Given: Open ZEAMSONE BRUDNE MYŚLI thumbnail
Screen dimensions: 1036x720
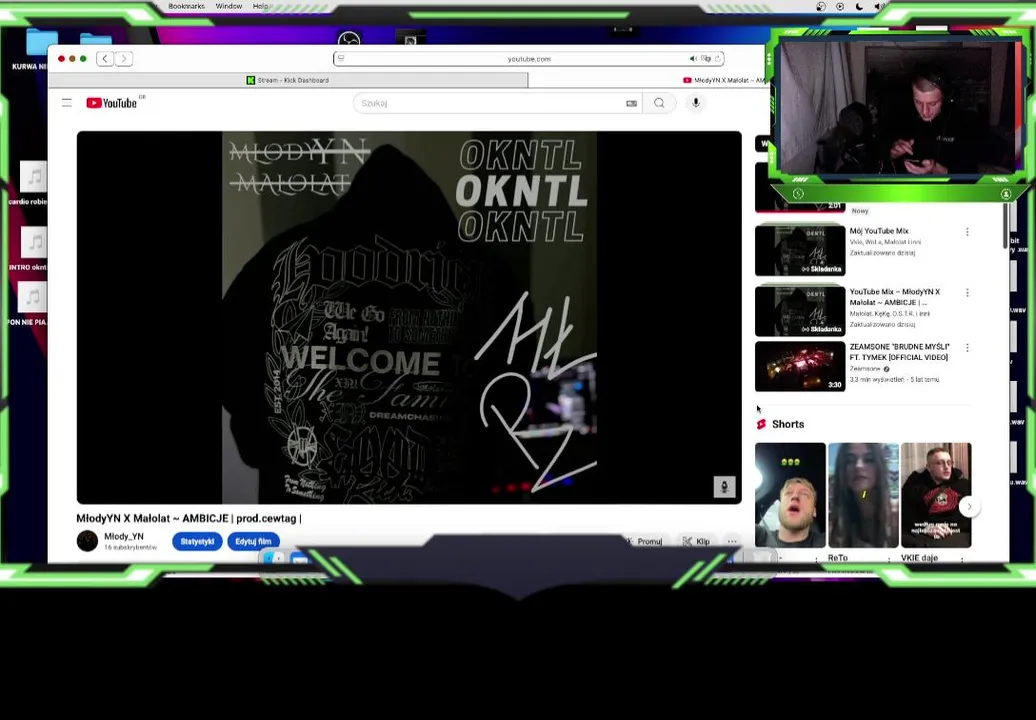Looking at the screenshot, I should 800,366.
